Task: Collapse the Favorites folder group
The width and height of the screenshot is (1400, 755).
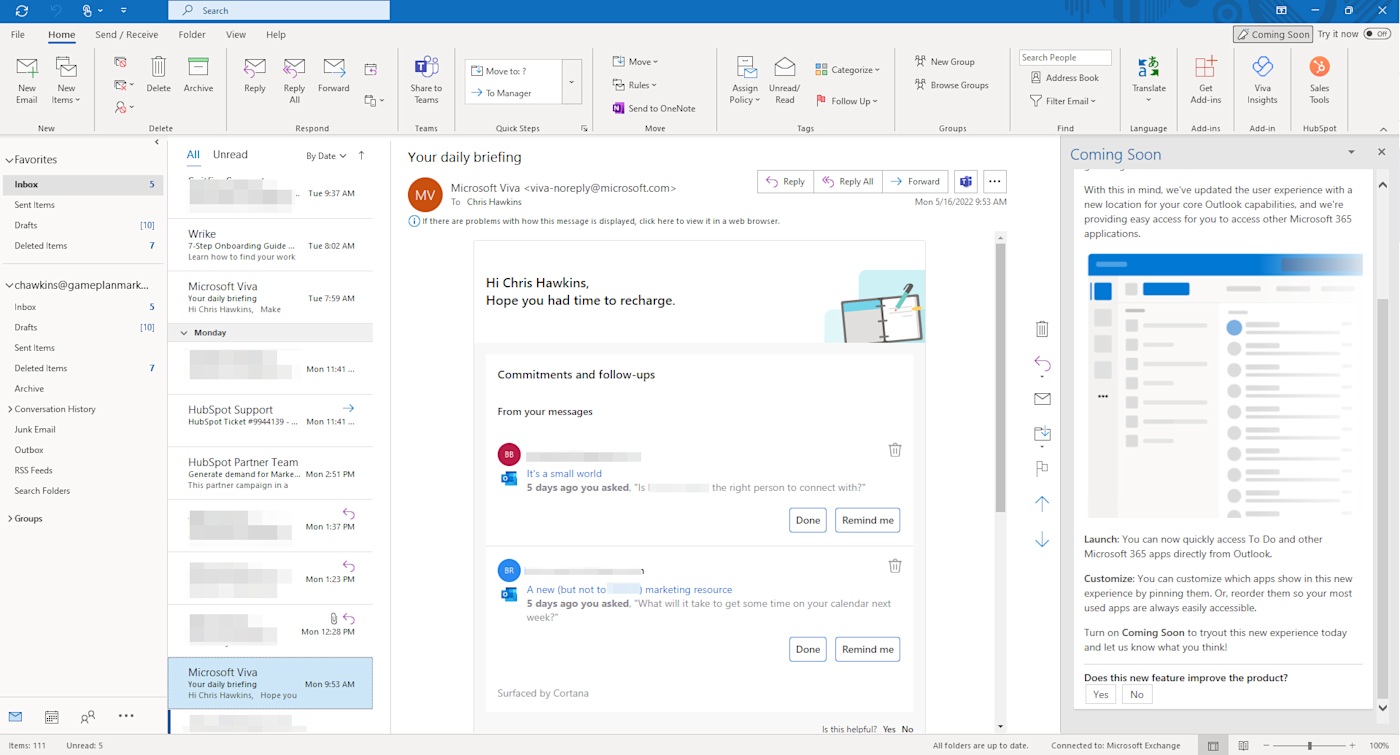Action: pos(9,160)
